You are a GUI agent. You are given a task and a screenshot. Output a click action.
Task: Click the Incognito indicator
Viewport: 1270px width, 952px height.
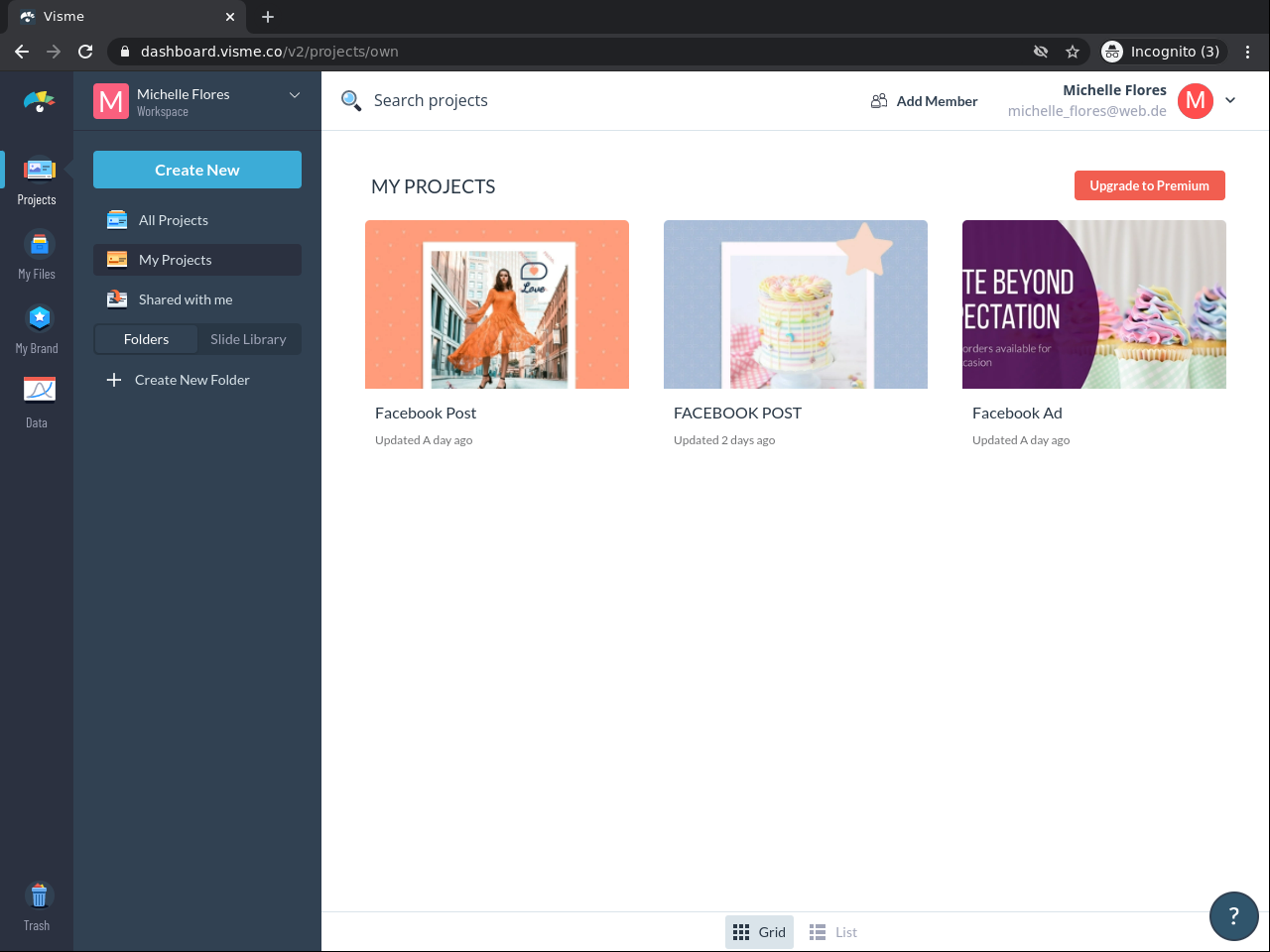pos(1164,52)
